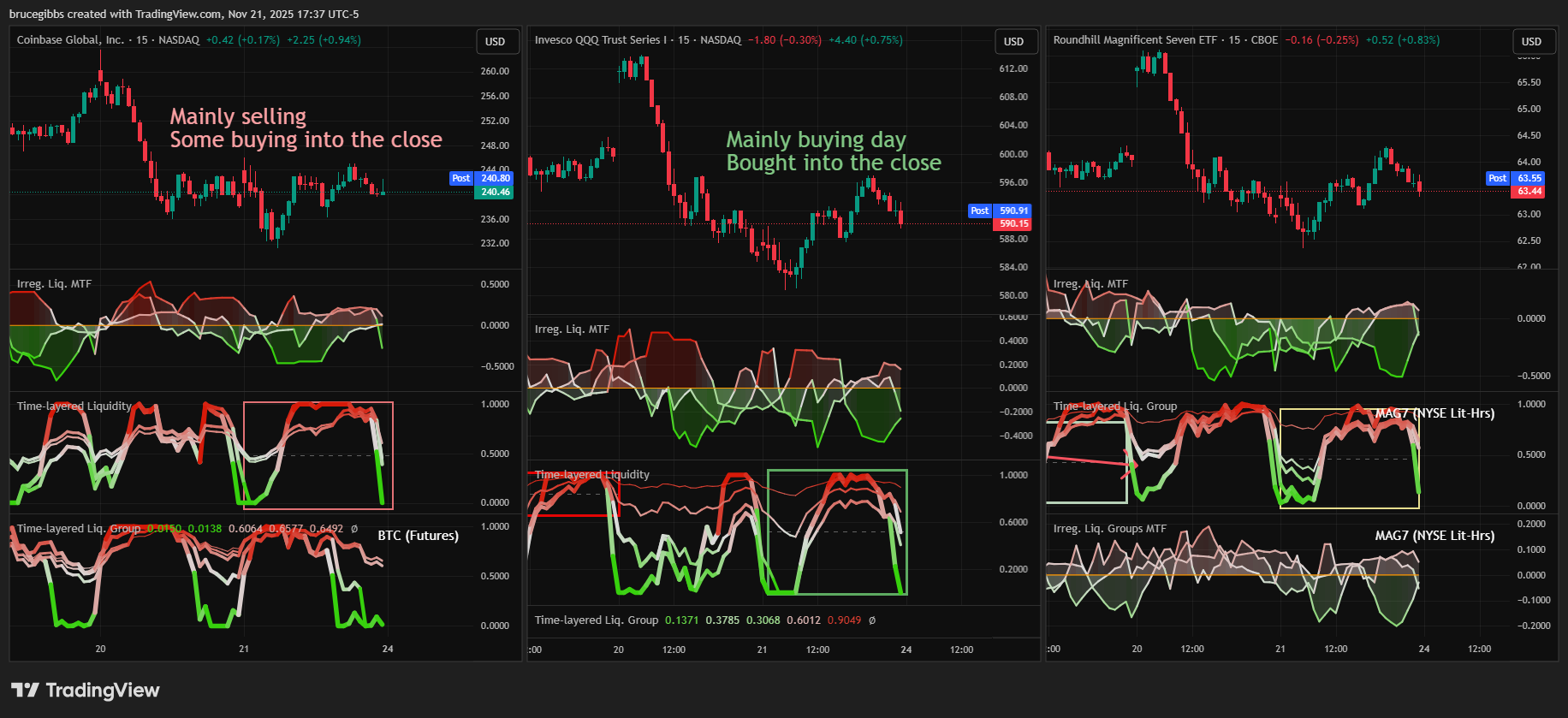The height and width of the screenshot is (718, 1568).
Task: Select the Invesco QQQ Trust Series I title
Action: tap(600, 40)
